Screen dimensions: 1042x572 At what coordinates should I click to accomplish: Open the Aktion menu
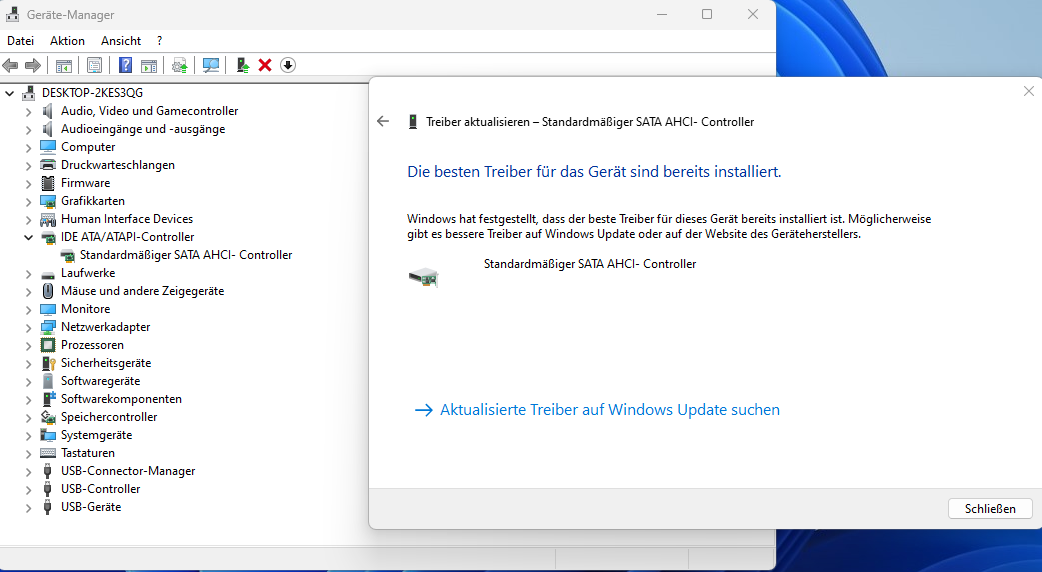(67, 41)
